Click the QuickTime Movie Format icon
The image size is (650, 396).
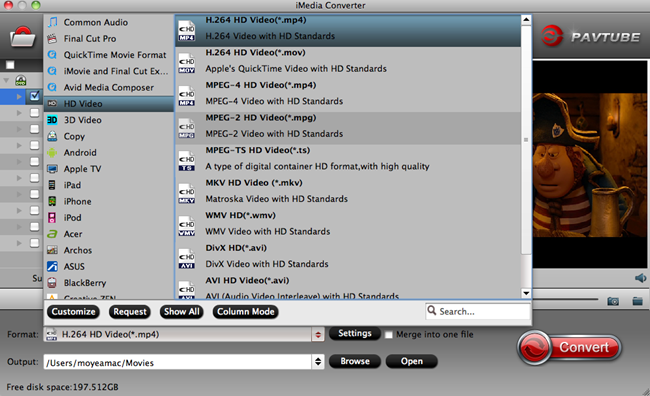click(52, 55)
